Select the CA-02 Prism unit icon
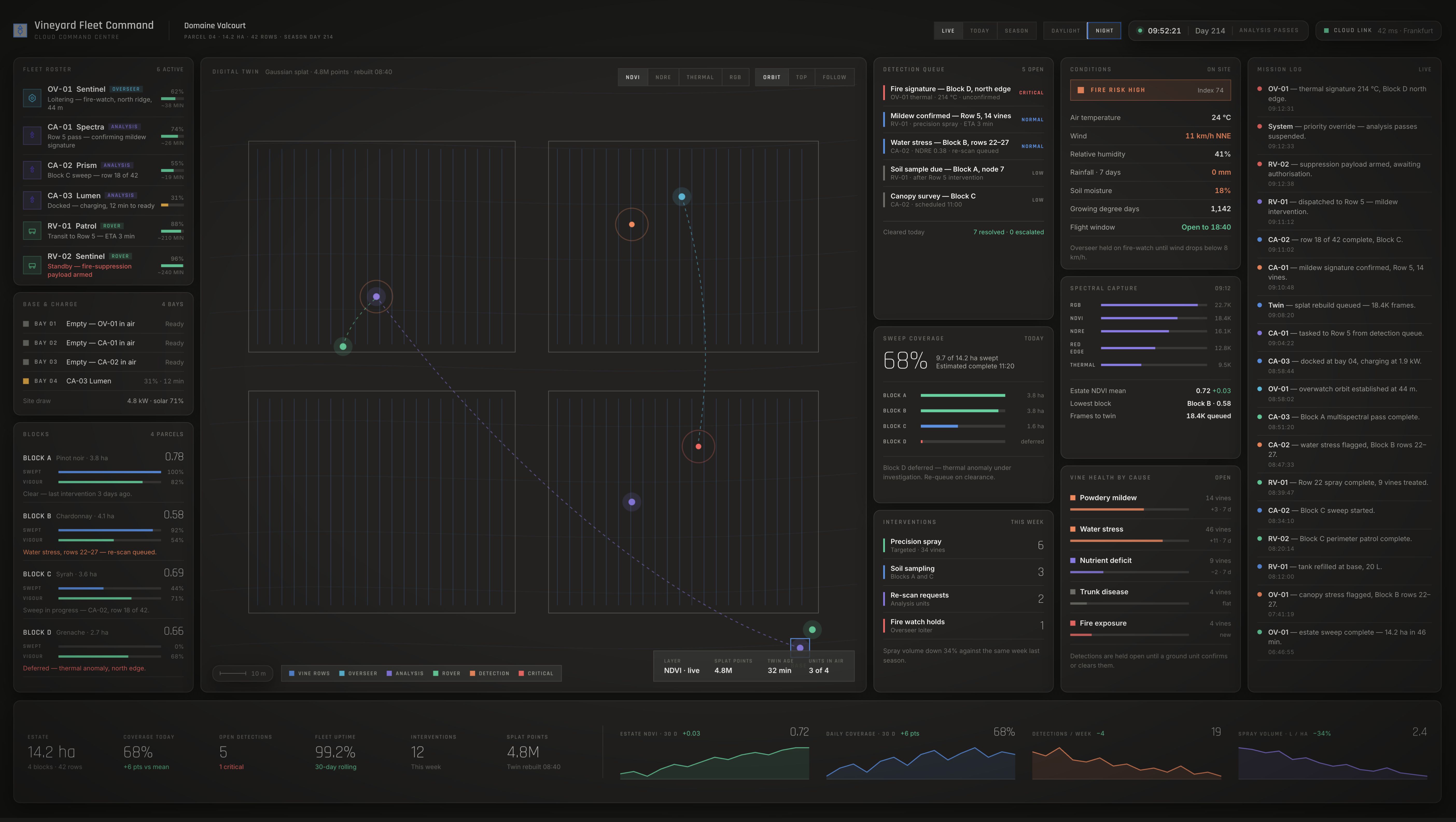1456x822 pixels. (32, 169)
